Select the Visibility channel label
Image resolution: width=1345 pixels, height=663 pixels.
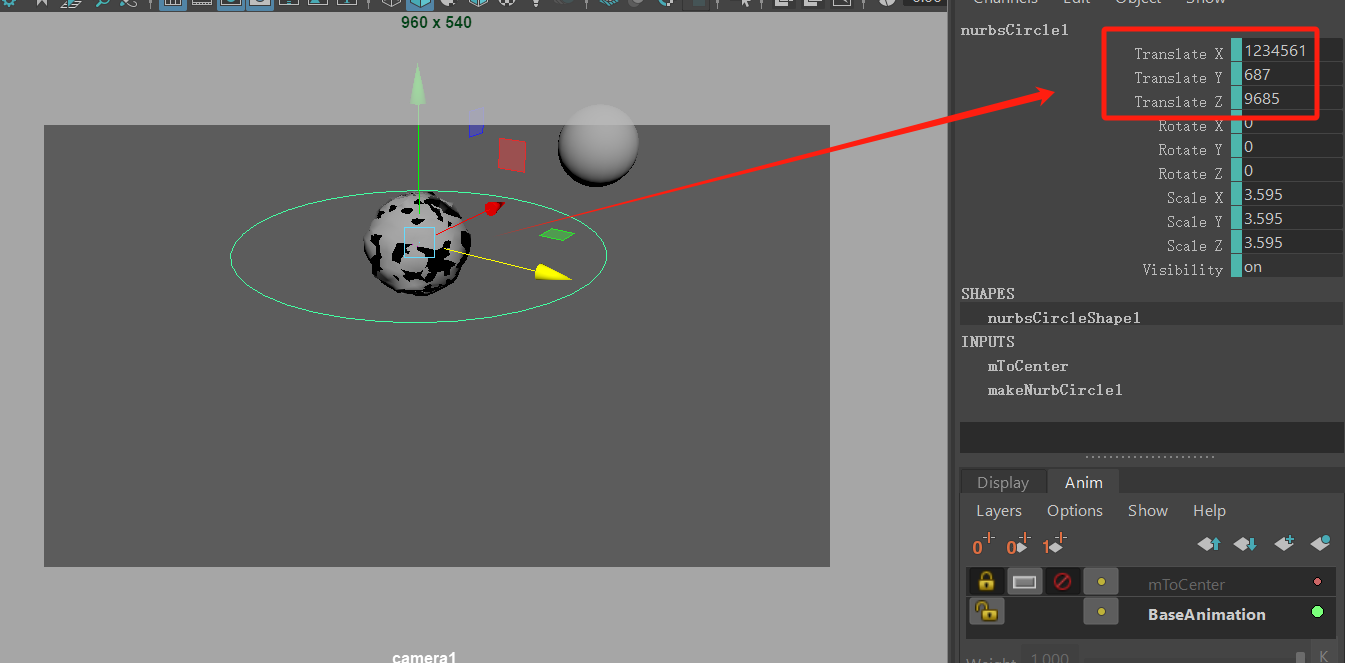click(1183, 270)
